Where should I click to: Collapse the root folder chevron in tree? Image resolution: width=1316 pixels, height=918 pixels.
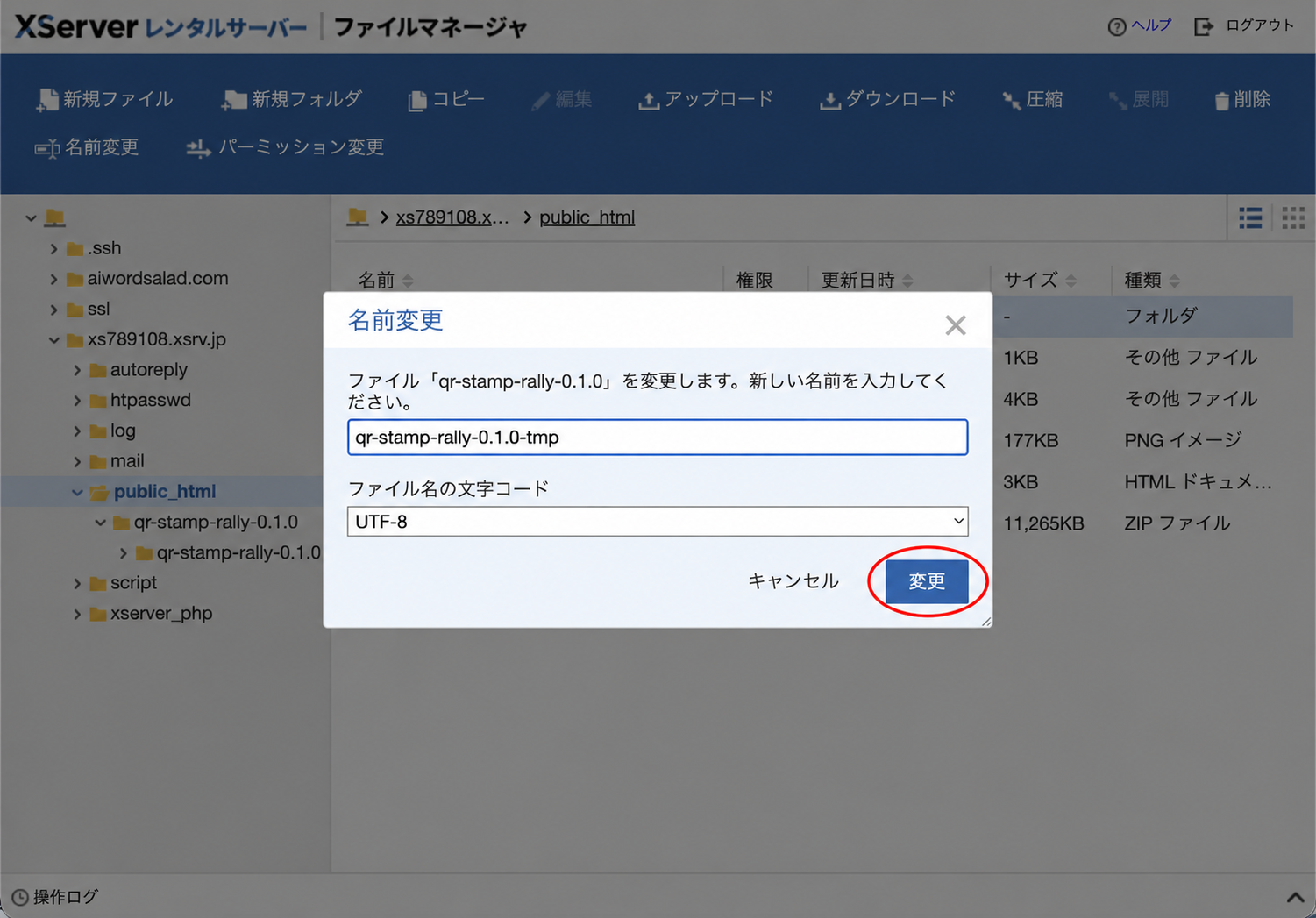pos(31,217)
